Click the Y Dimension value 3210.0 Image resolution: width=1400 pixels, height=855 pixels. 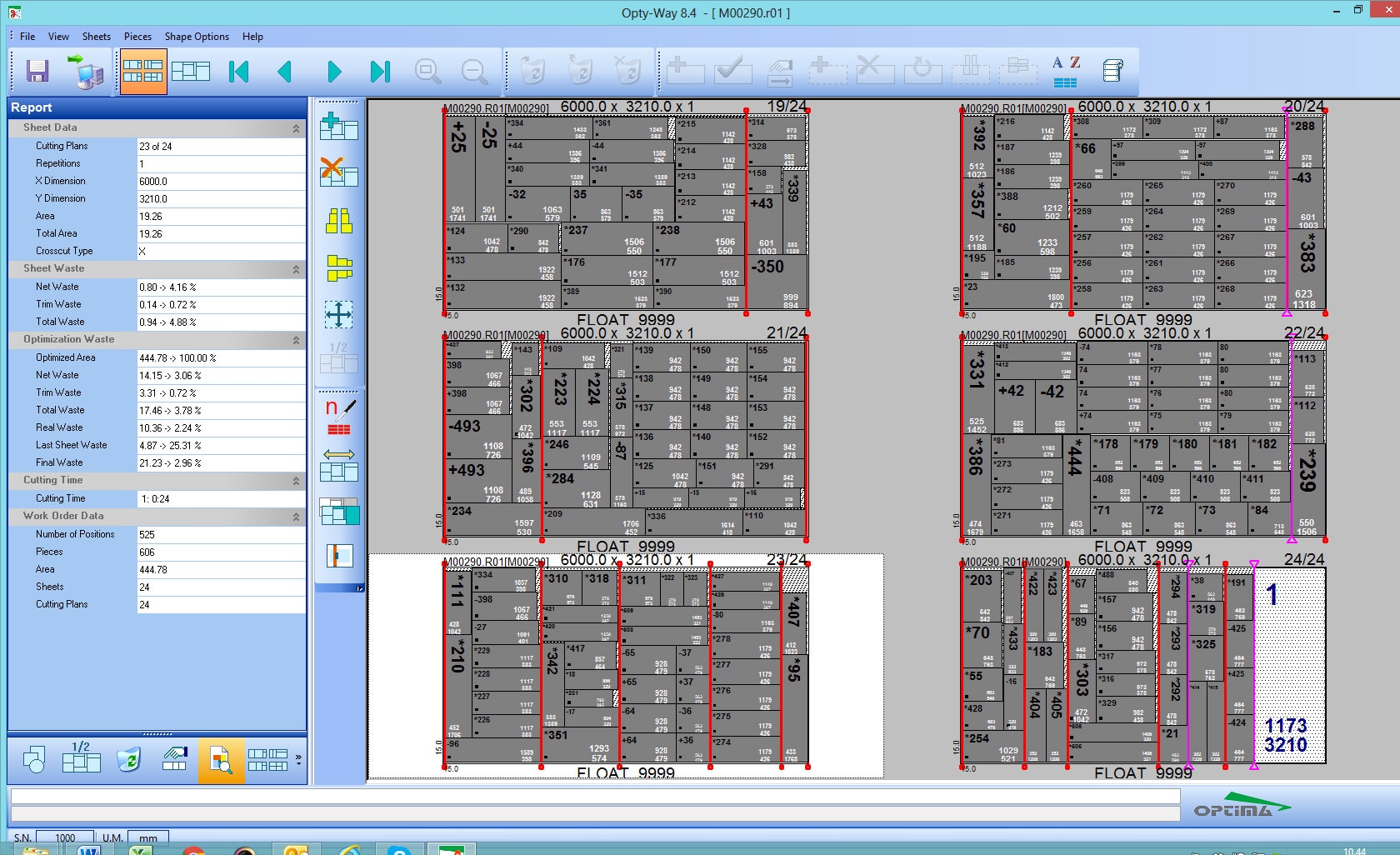221,198
